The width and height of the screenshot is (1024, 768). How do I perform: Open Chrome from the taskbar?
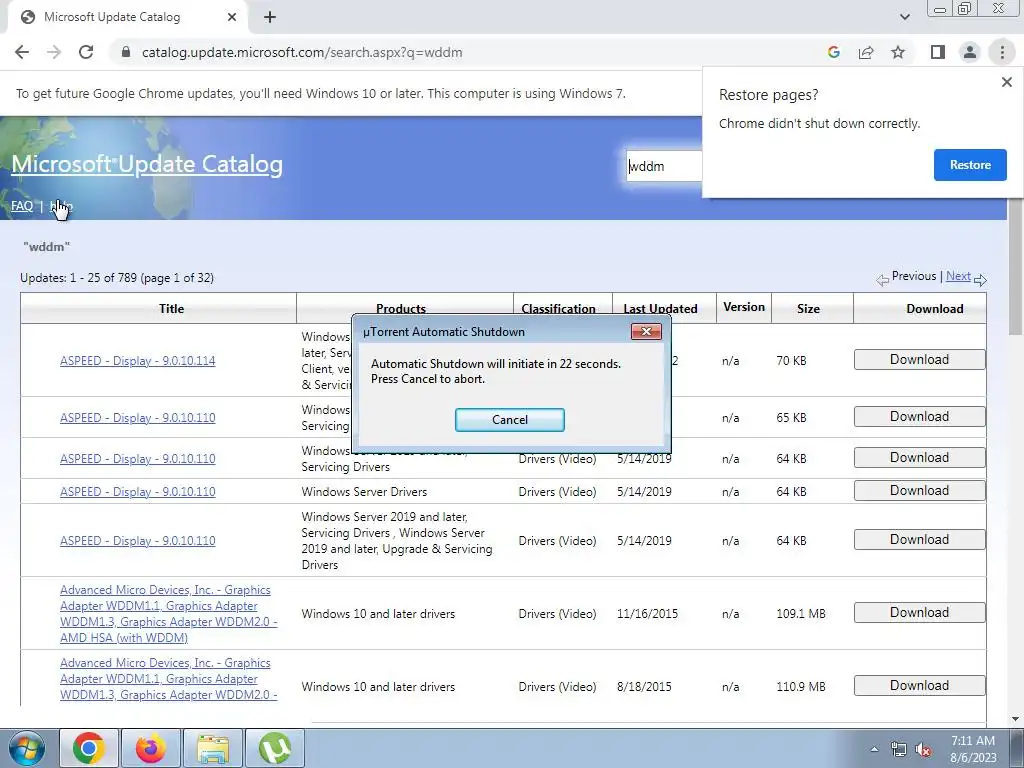pos(89,748)
